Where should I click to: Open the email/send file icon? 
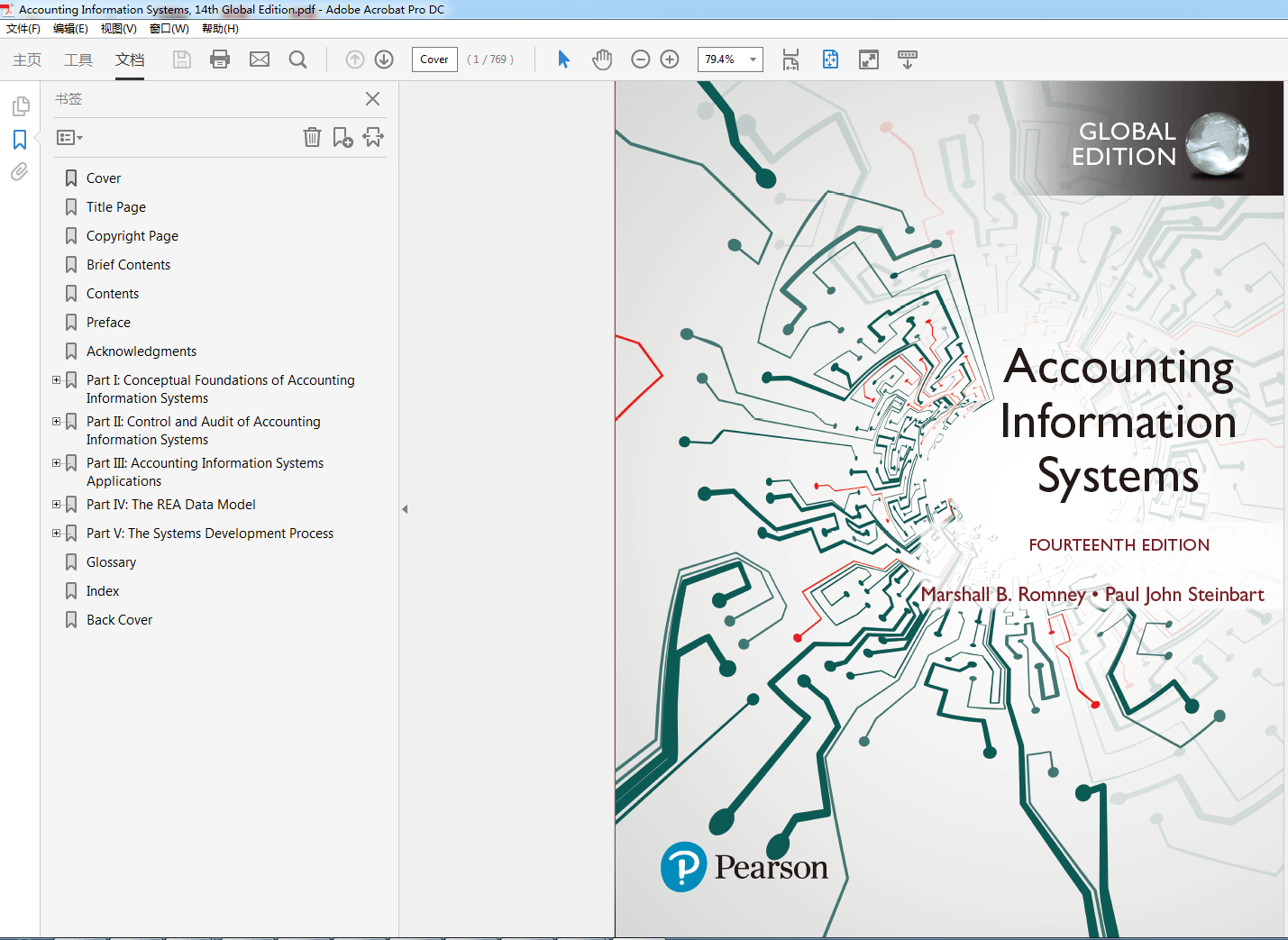pos(260,59)
